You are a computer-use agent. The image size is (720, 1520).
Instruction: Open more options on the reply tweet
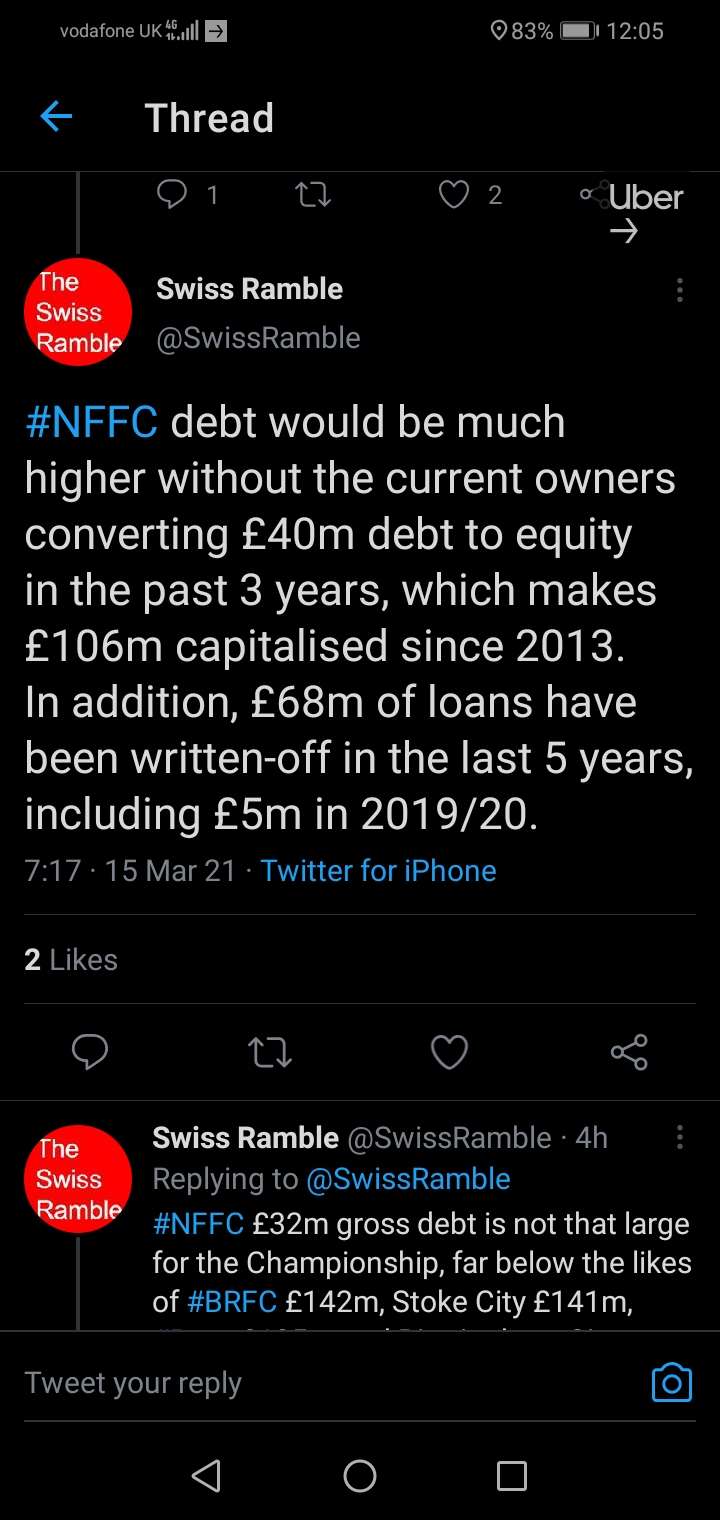680,1137
